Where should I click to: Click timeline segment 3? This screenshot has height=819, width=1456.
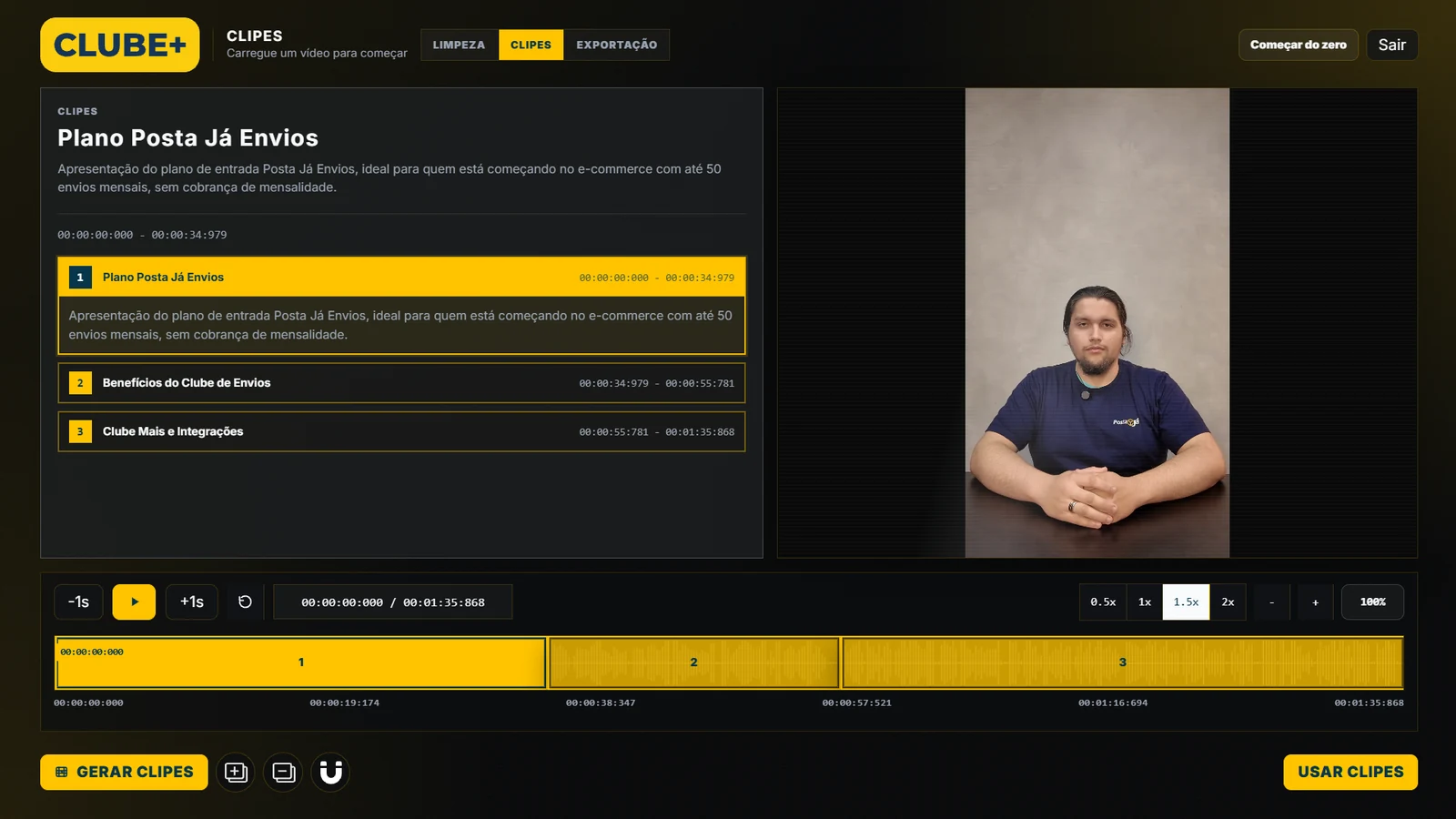pos(1122,662)
